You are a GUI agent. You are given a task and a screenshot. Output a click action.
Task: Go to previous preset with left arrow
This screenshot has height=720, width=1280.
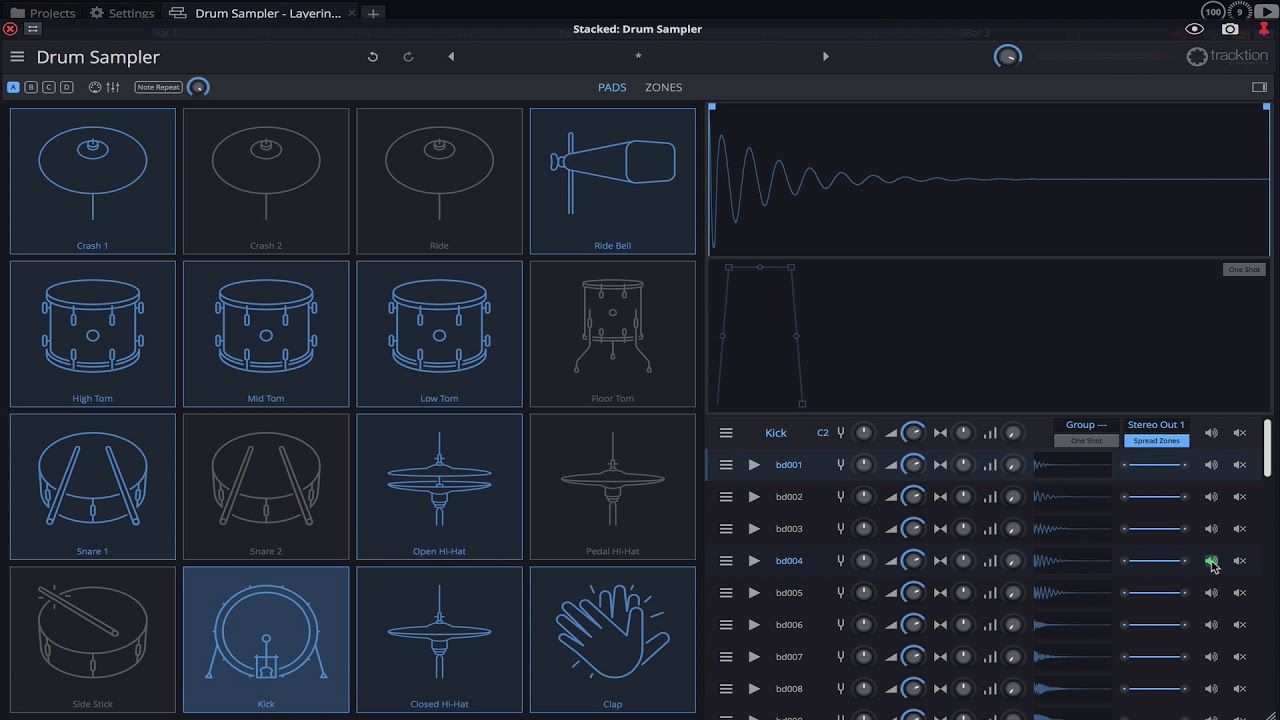(x=451, y=57)
